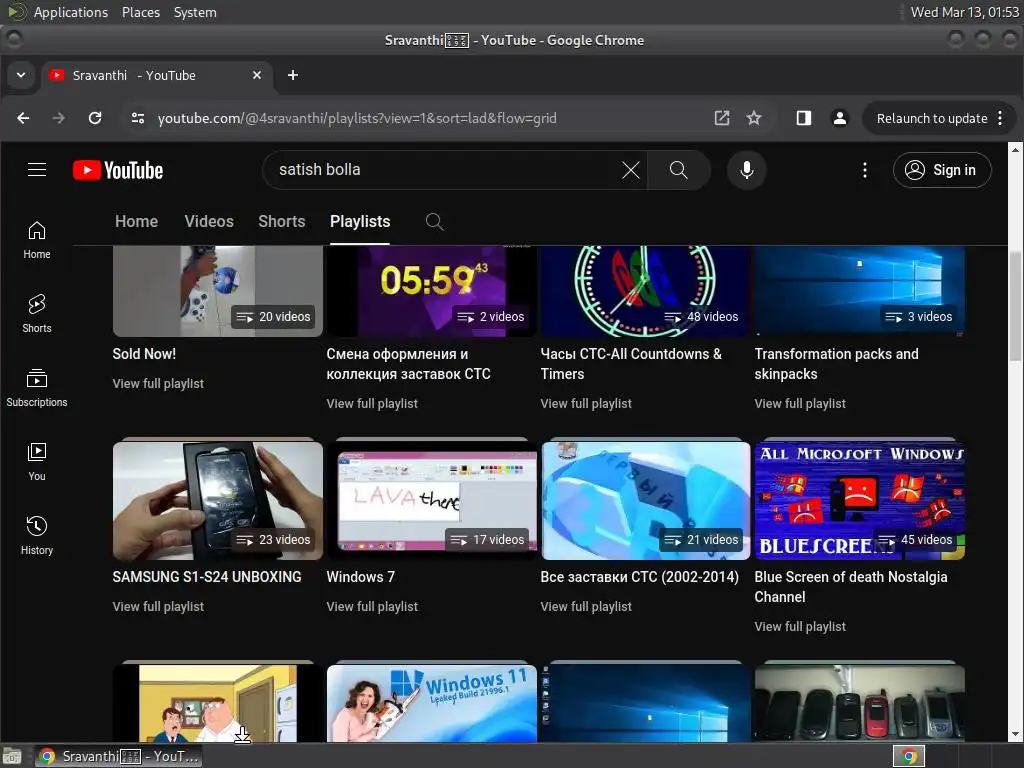Open Transformation packs and skinpacks title
This screenshot has width=1024, height=768.
coord(837,364)
